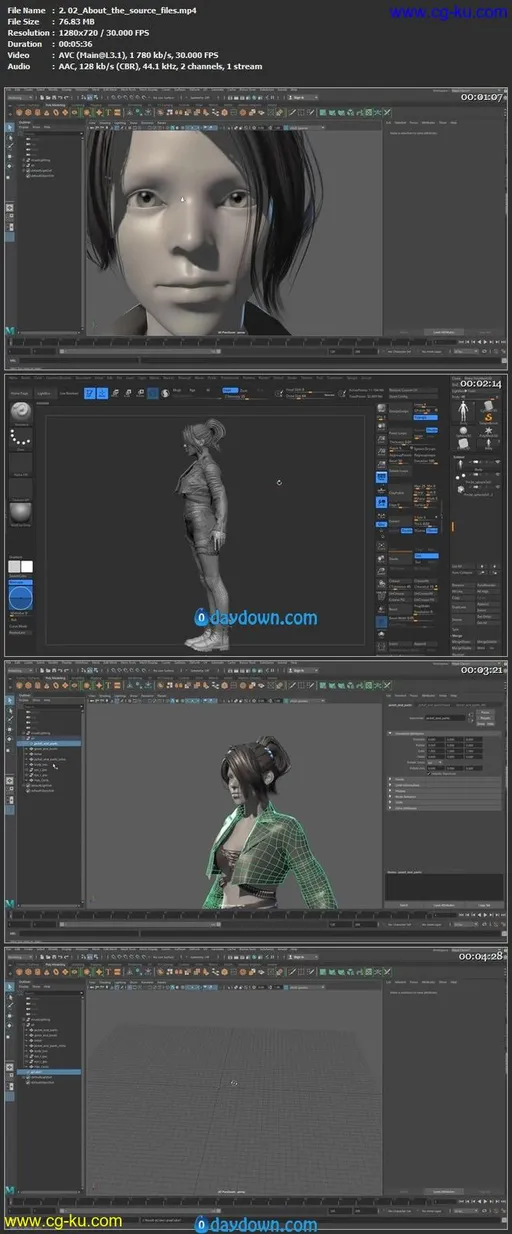Click Copy Tab button in 00:03:21 frame
This screenshot has width=512, height=1234.
click(x=484, y=905)
